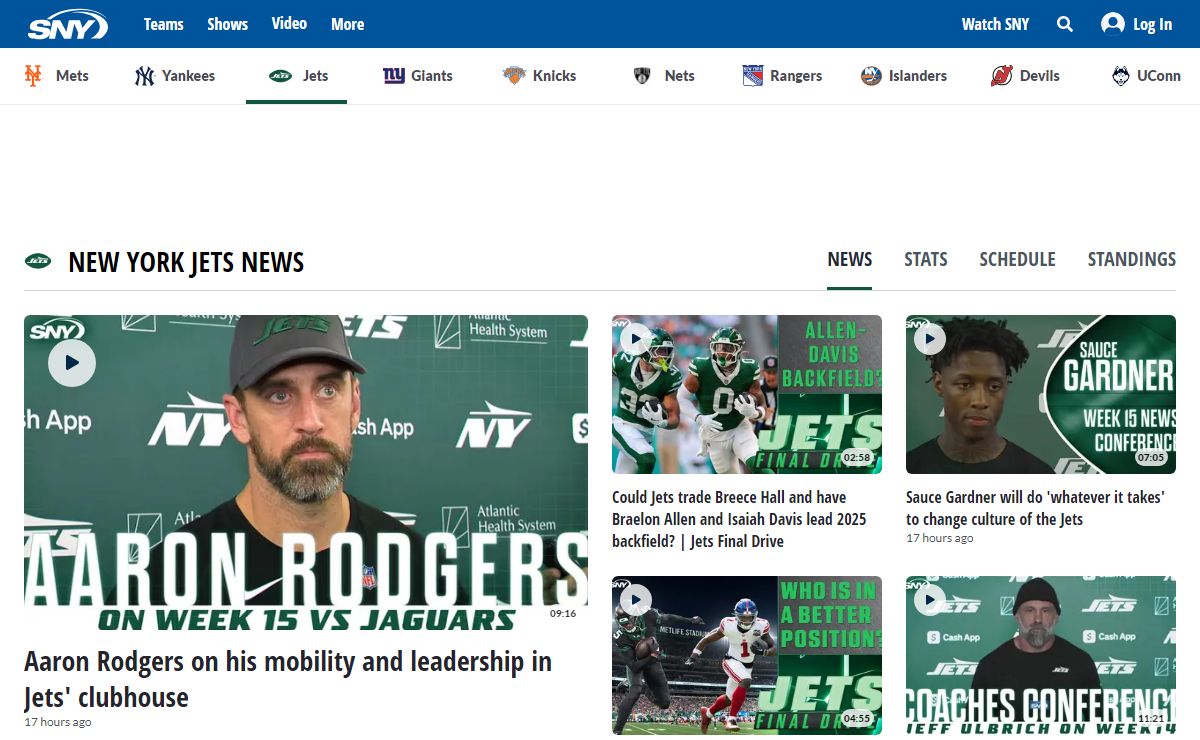Select Knicks text in team bar

554,75
